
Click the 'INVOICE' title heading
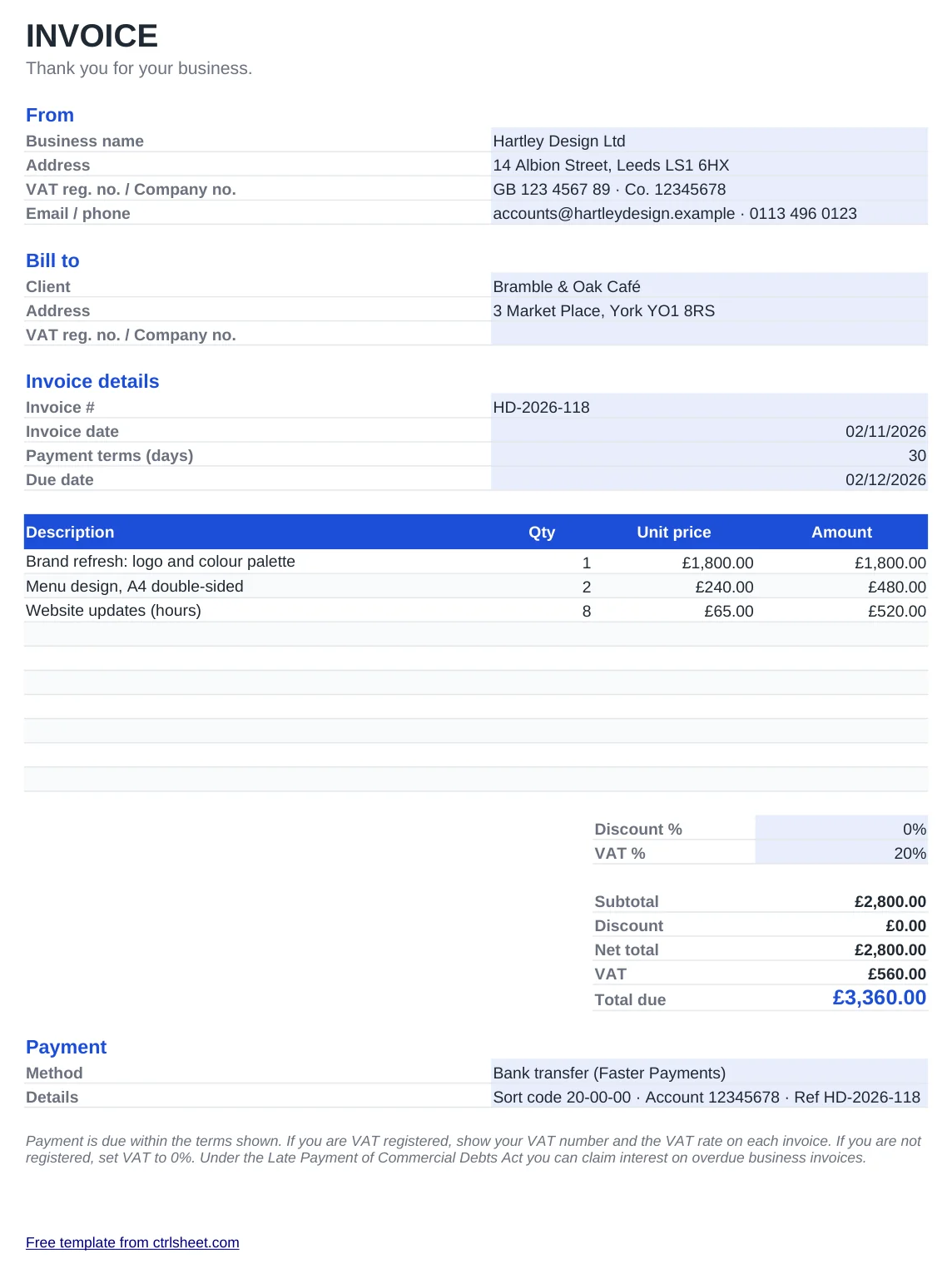pos(92,36)
